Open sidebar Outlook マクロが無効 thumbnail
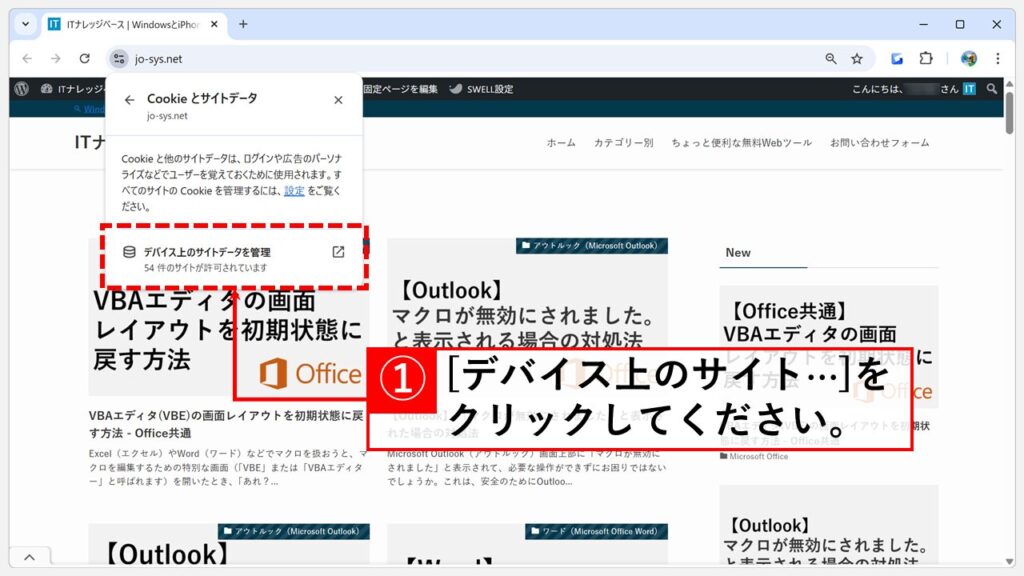Image resolution: width=1024 pixels, height=576 pixels. 829,524
